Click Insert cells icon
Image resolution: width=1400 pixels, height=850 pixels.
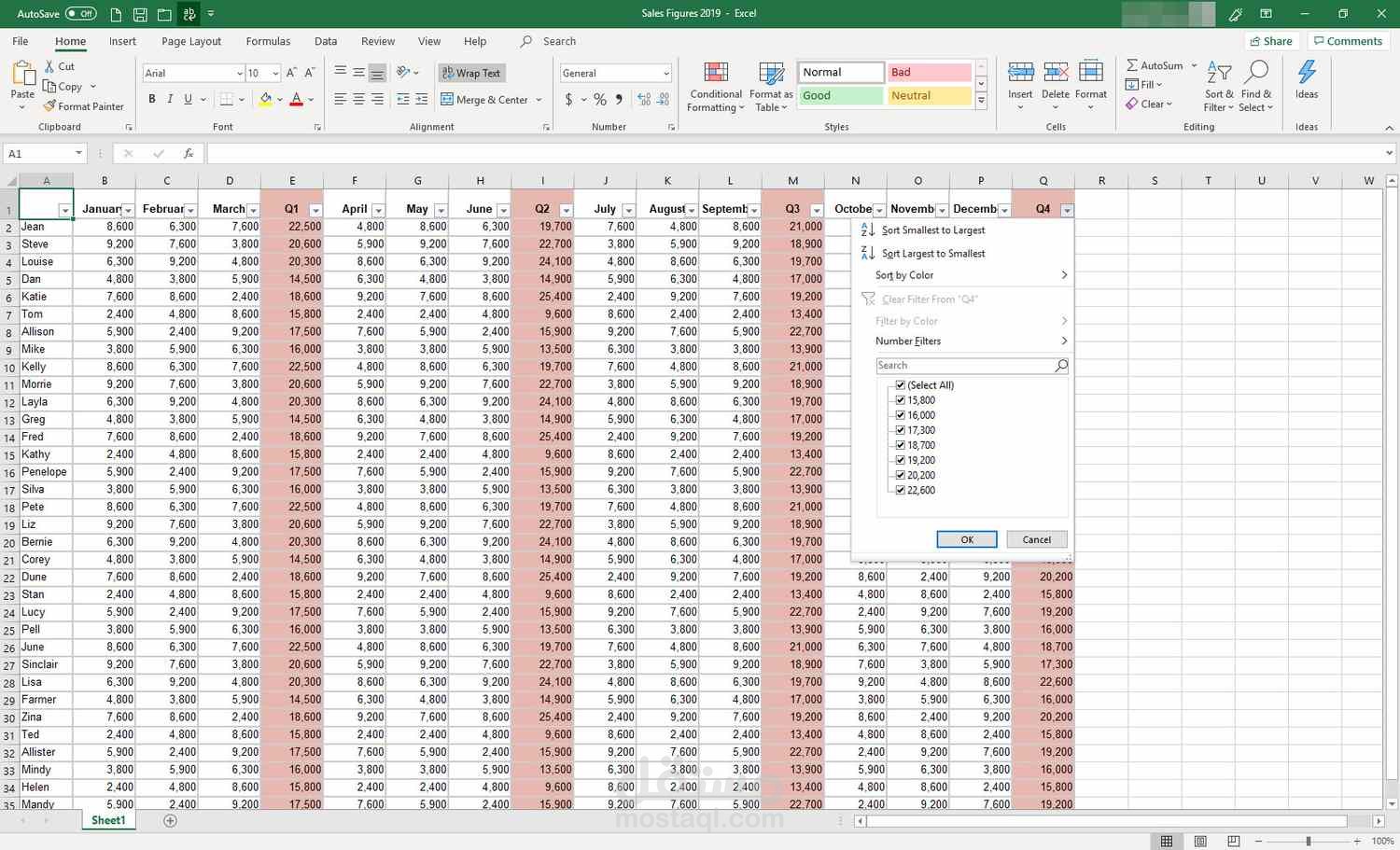tap(1020, 73)
